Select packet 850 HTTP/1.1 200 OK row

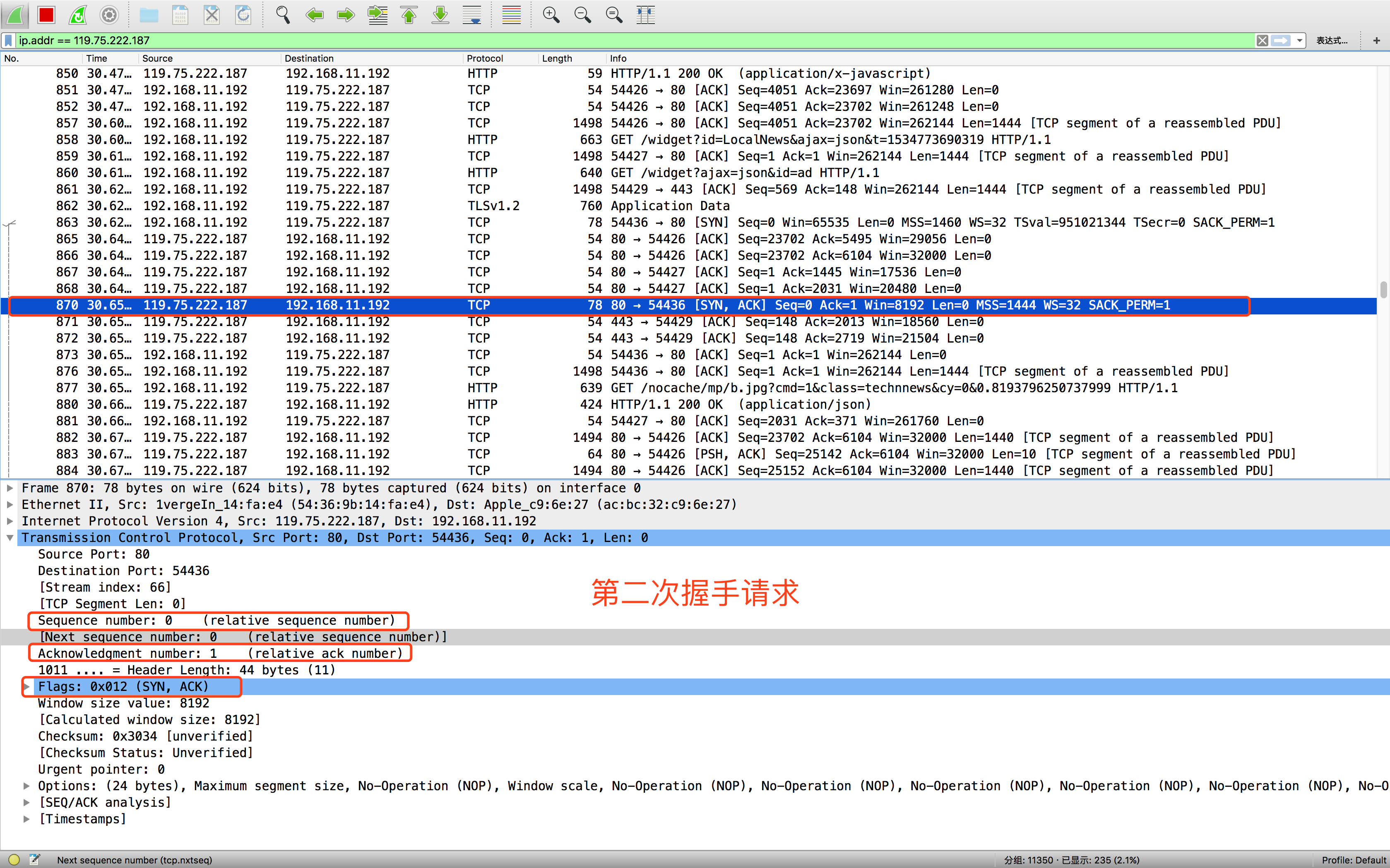click(x=689, y=74)
